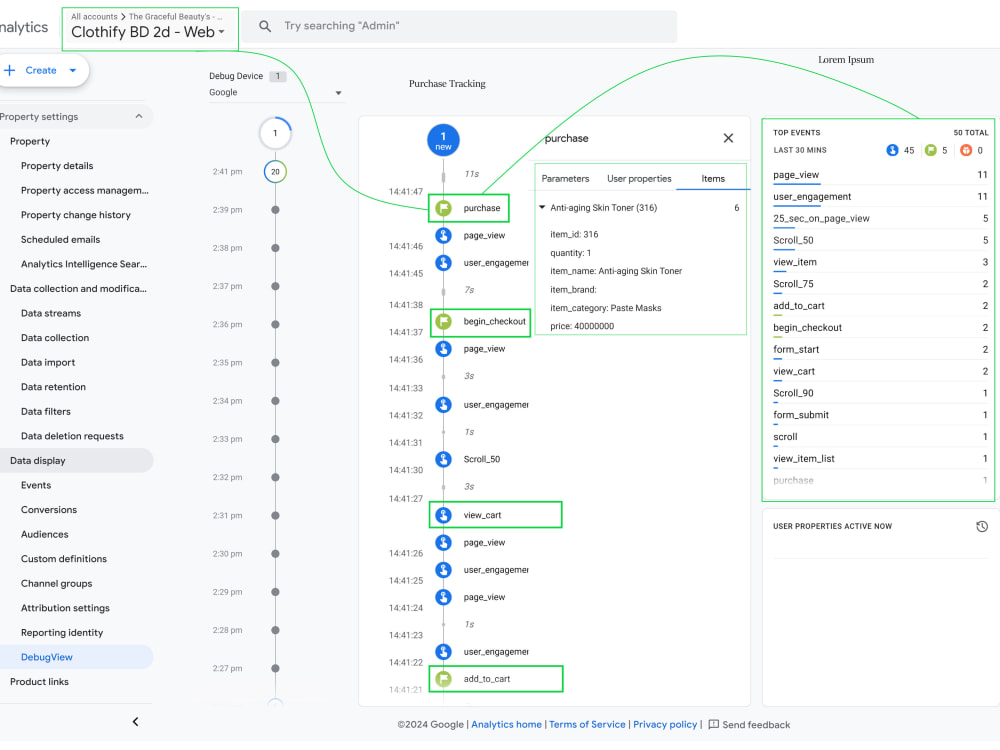Click the page_view blue icon at 14:41:46

(444, 236)
